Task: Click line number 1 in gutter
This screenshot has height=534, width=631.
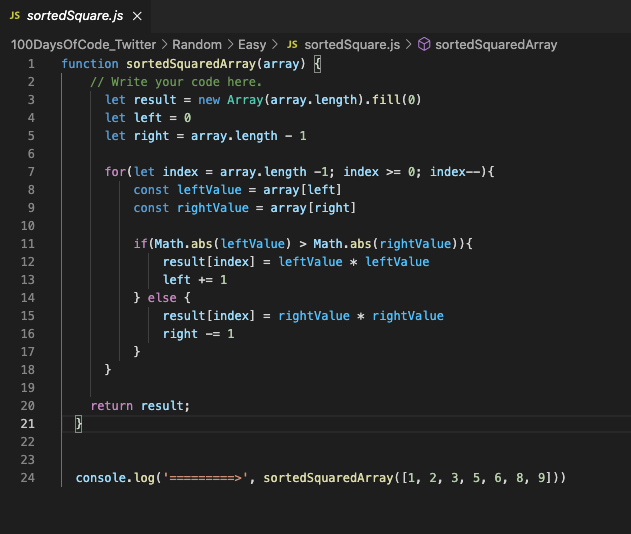Action: coord(31,64)
